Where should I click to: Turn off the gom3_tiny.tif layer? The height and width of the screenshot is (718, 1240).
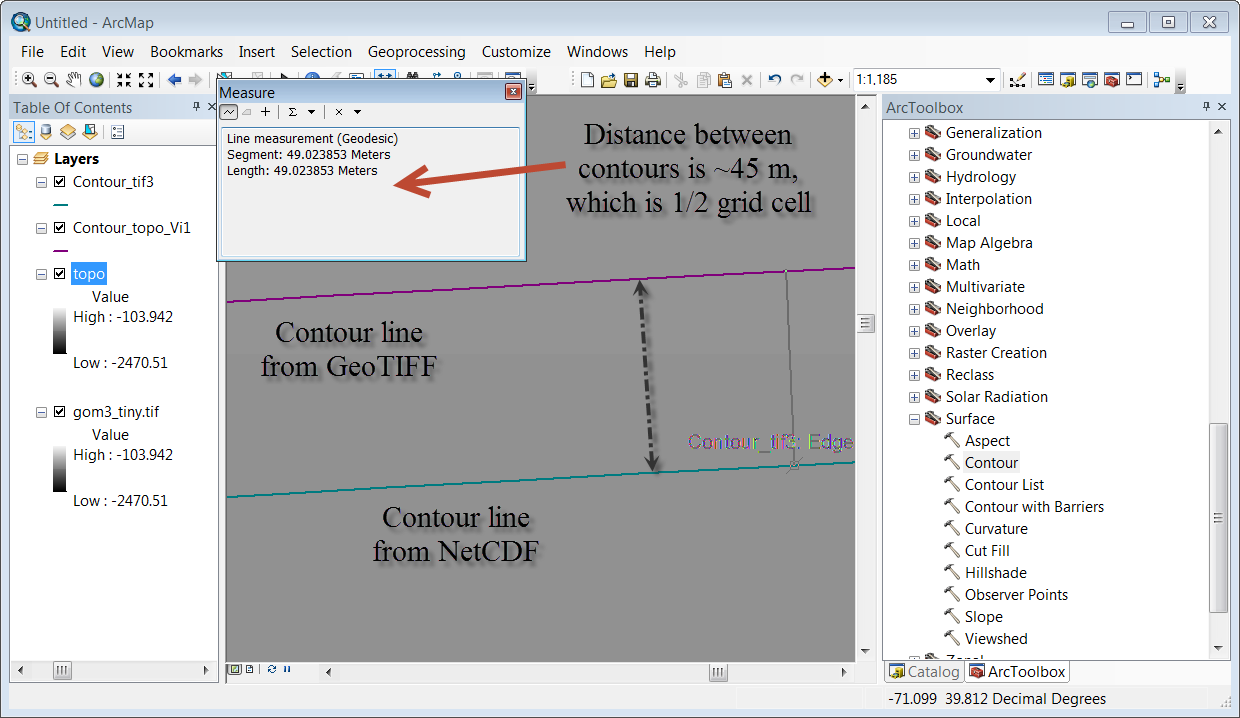59,412
